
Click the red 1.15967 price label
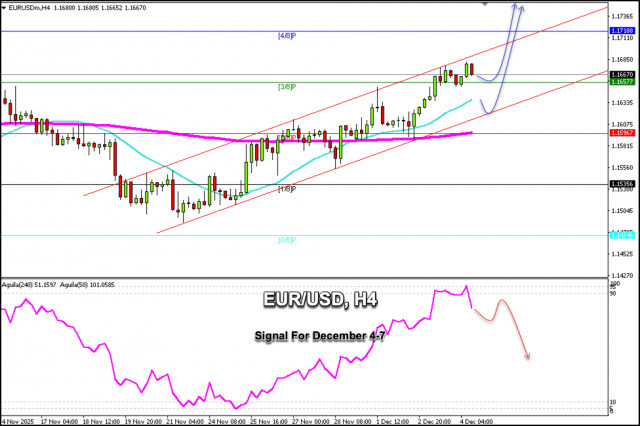(x=622, y=133)
